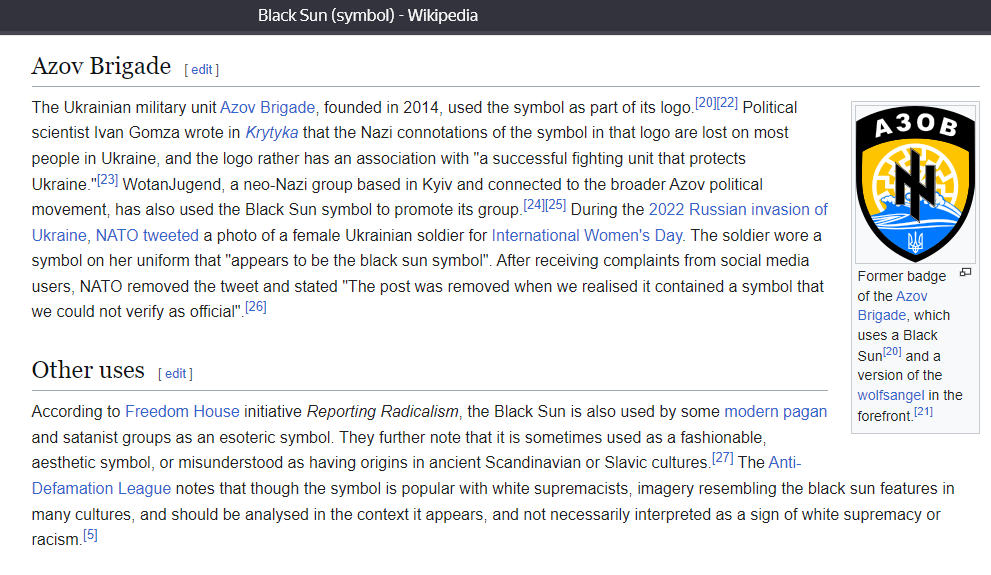Edit the Azov Brigade section
The width and height of the screenshot is (991, 575).
pyautogui.click(x=202, y=70)
